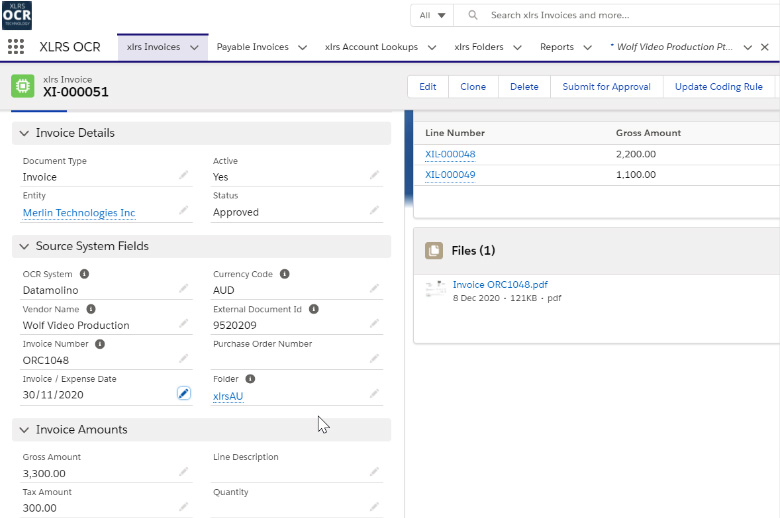Viewport: 780px width, 518px height.
Task: Click the info icon beside OCR System
Action: [x=84, y=274]
